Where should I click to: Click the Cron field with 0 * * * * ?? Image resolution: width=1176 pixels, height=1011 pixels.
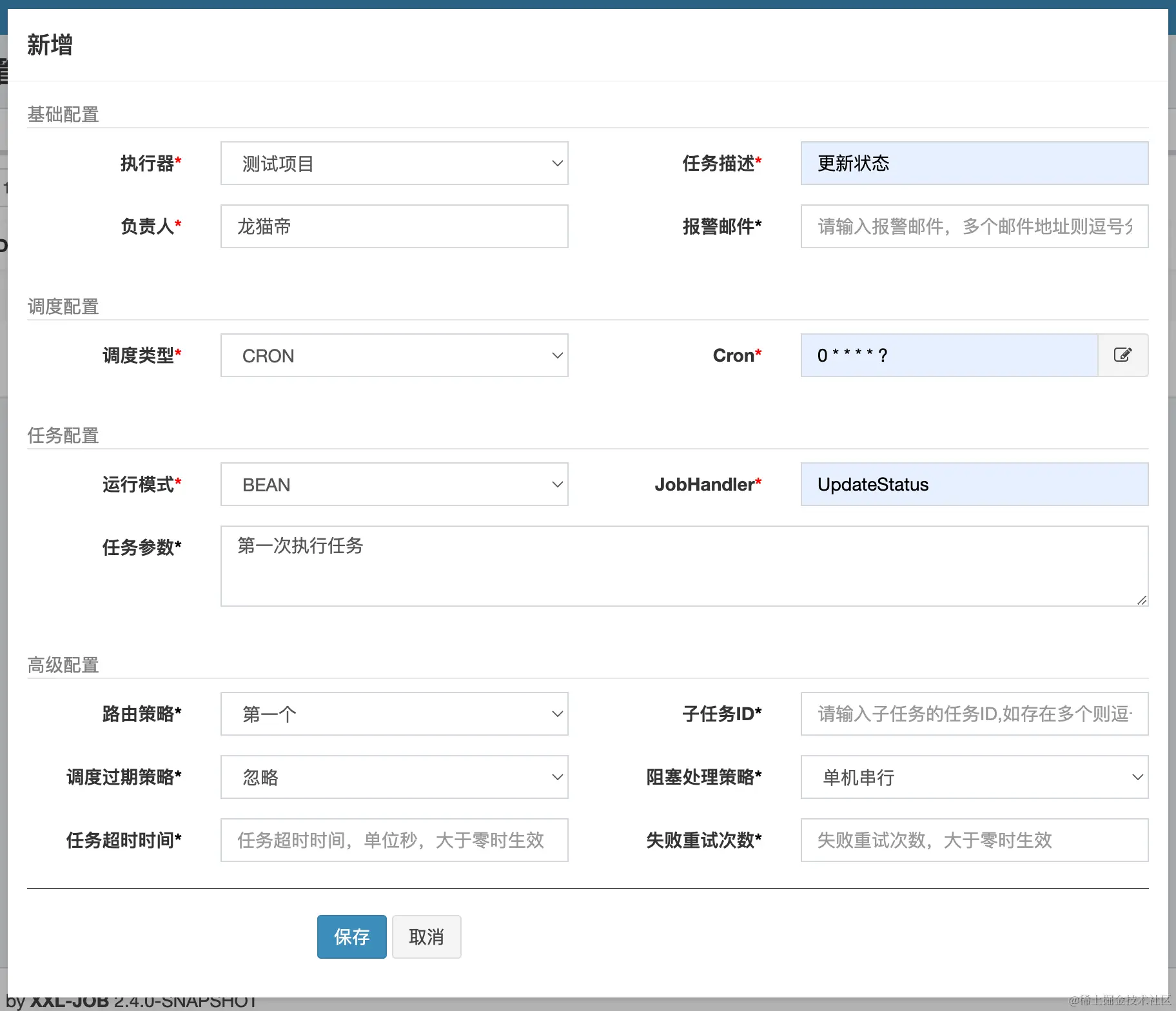[x=950, y=355]
